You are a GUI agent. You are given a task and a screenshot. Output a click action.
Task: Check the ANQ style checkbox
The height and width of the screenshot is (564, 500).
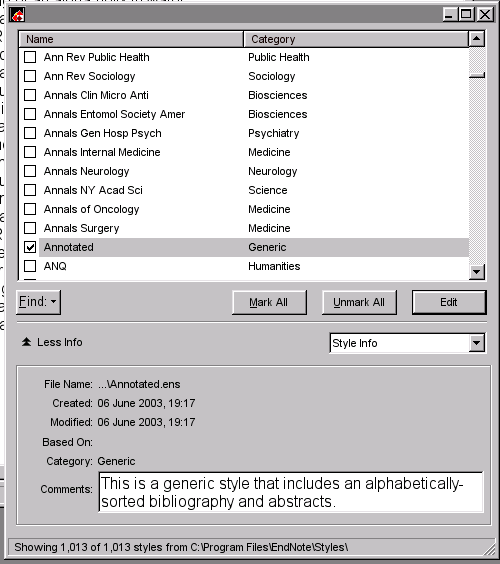[x=30, y=266]
